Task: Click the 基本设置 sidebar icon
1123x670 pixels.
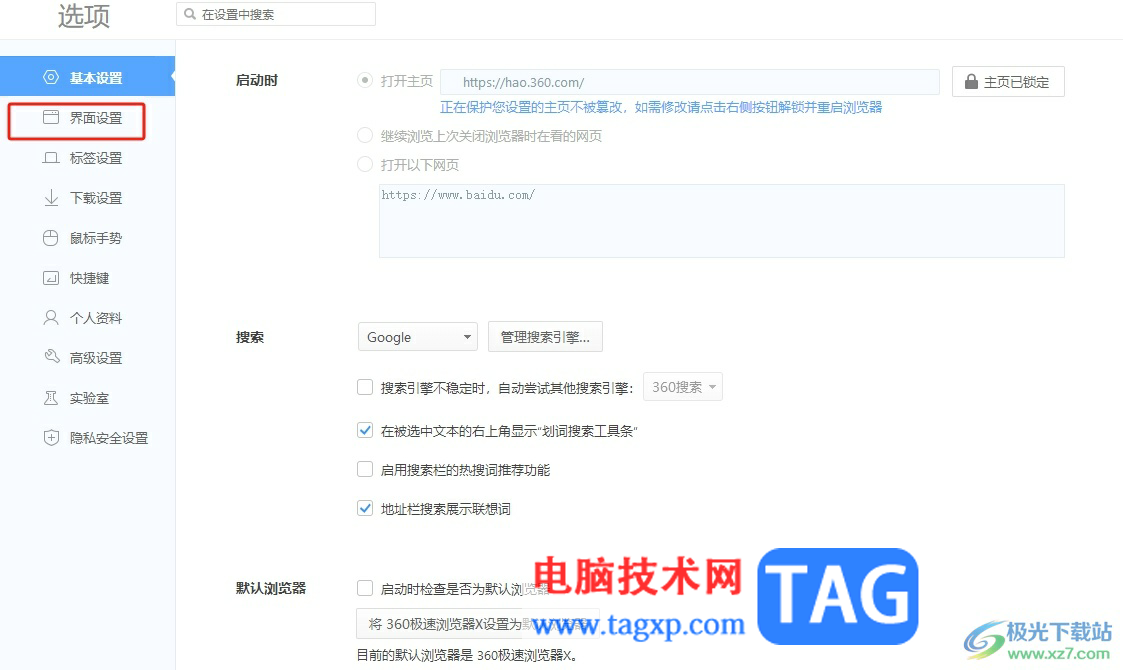Action: (x=51, y=77)
